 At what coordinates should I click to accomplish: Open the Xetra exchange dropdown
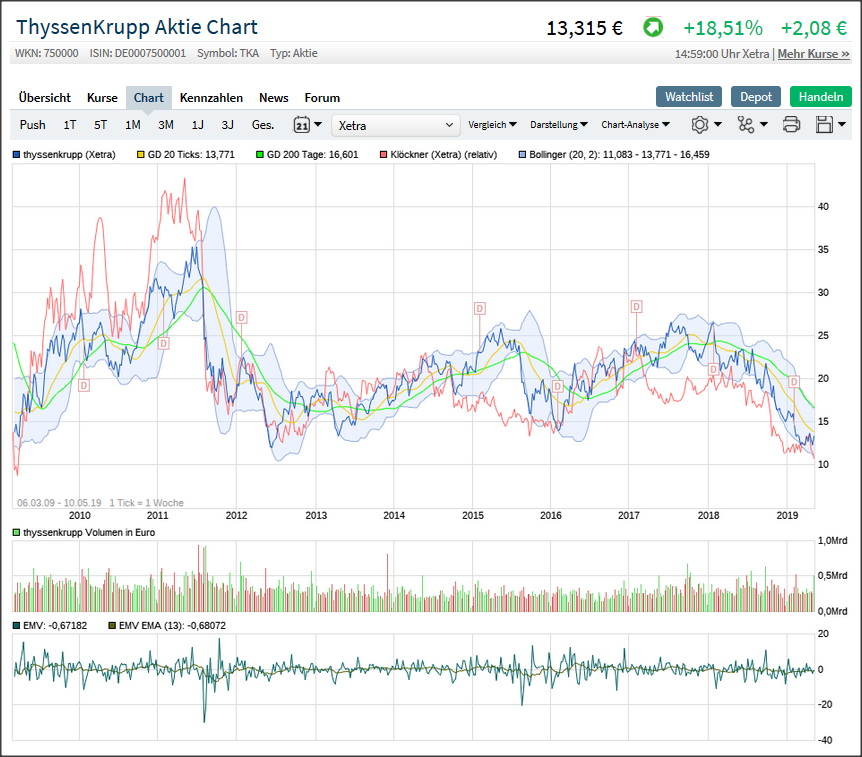[x=396, y=125]
